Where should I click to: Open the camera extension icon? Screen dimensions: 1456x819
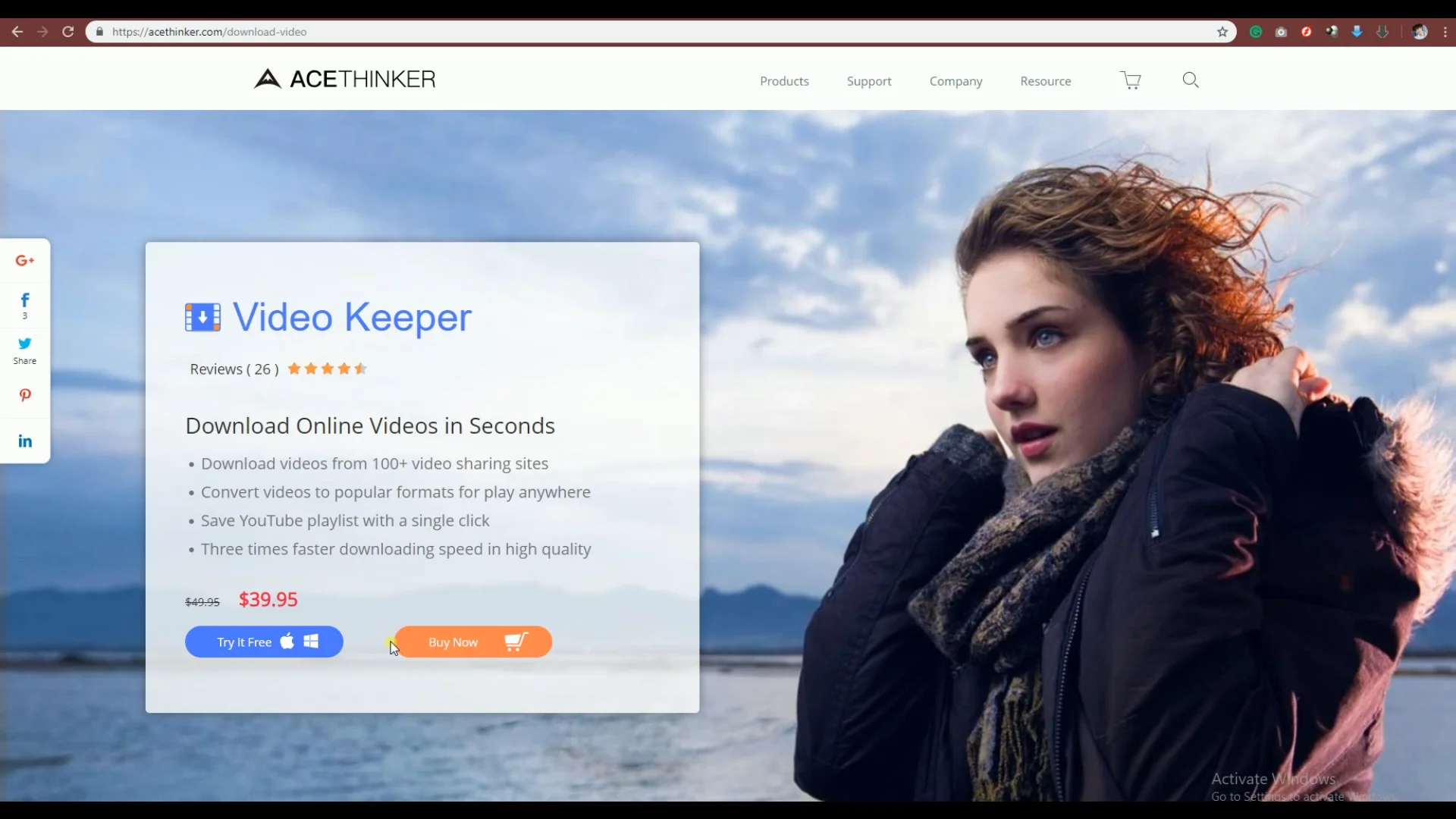(1281, 32)
